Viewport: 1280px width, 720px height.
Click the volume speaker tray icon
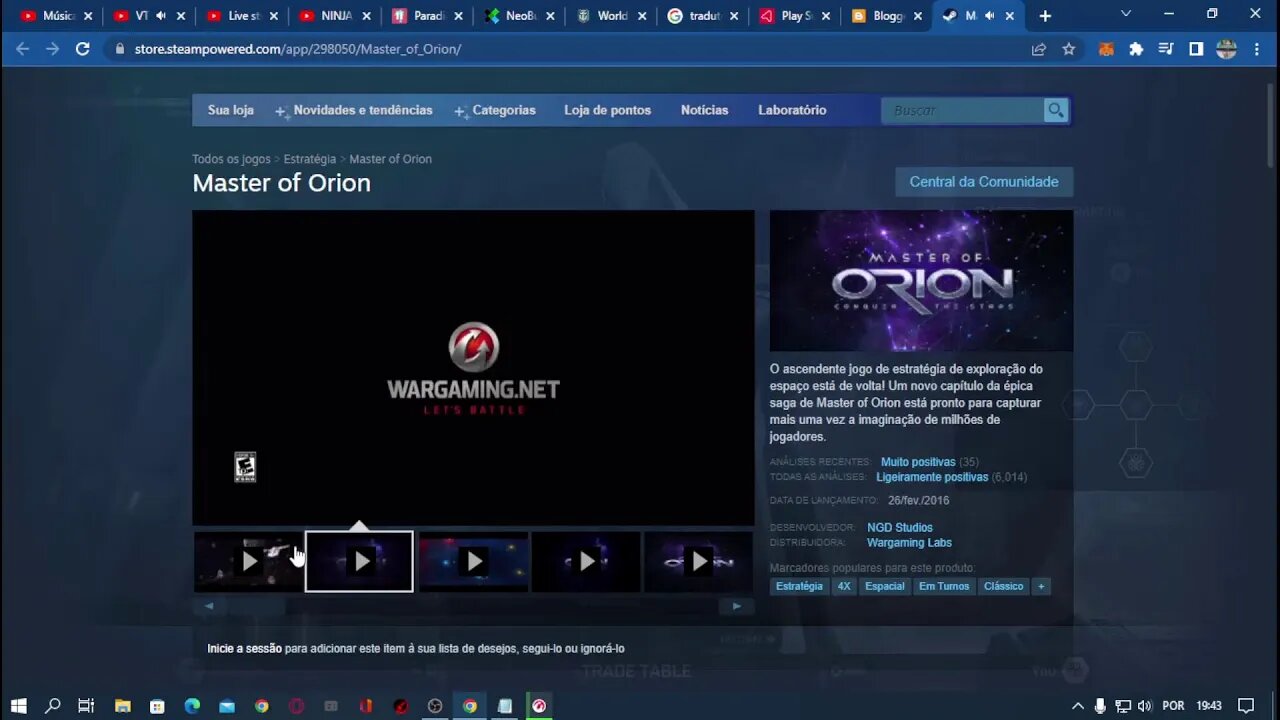coord(1145,706)
